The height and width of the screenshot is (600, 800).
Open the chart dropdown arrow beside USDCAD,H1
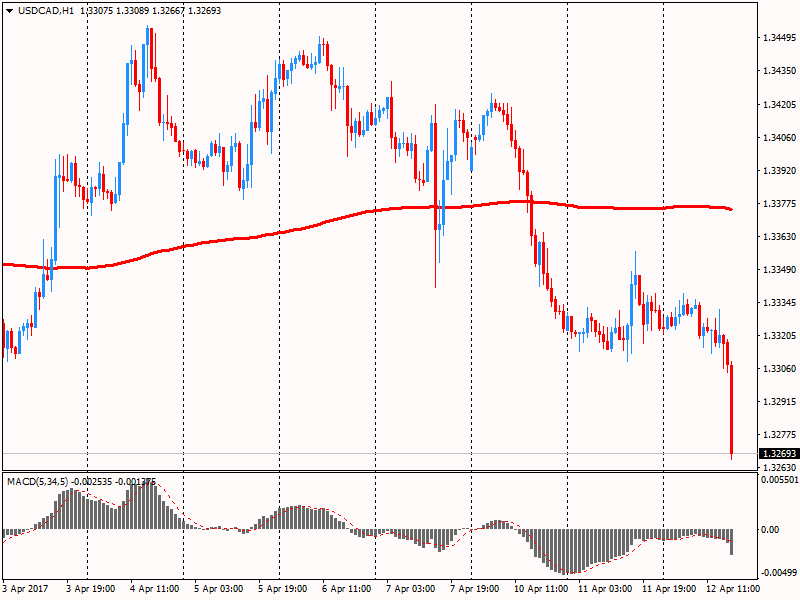10,11
